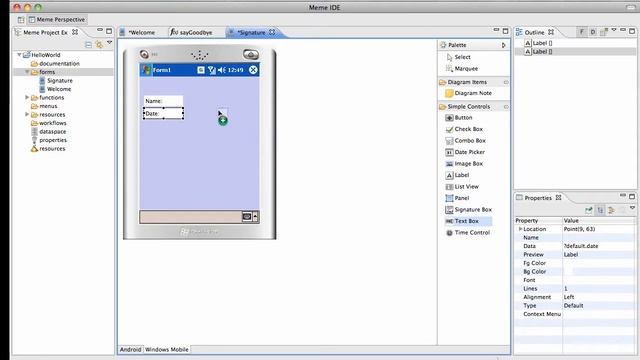Click the orange tree icon in Properties toolbar
The height and width of the screenshot is (360, 640).
[611, 210]
